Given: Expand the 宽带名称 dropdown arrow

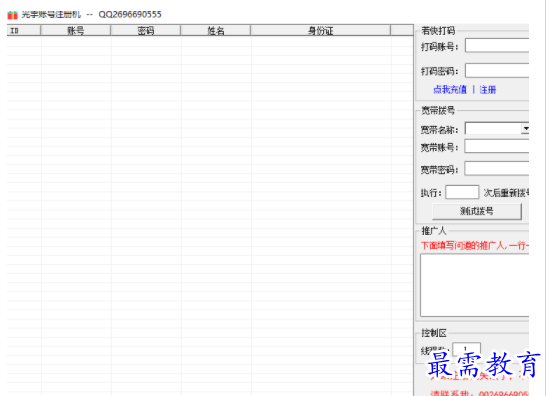Looking at the screenshot, I should [x=525, y=128].
